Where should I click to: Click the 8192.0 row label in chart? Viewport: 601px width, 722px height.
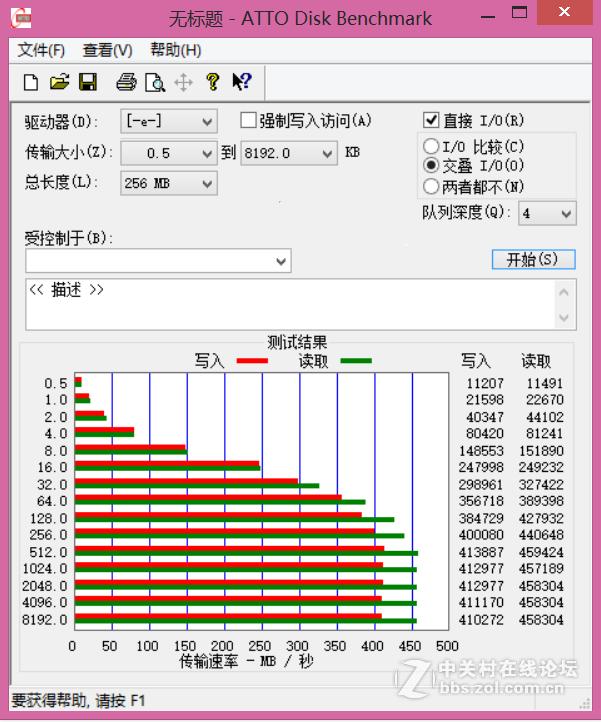pos(45,619)
